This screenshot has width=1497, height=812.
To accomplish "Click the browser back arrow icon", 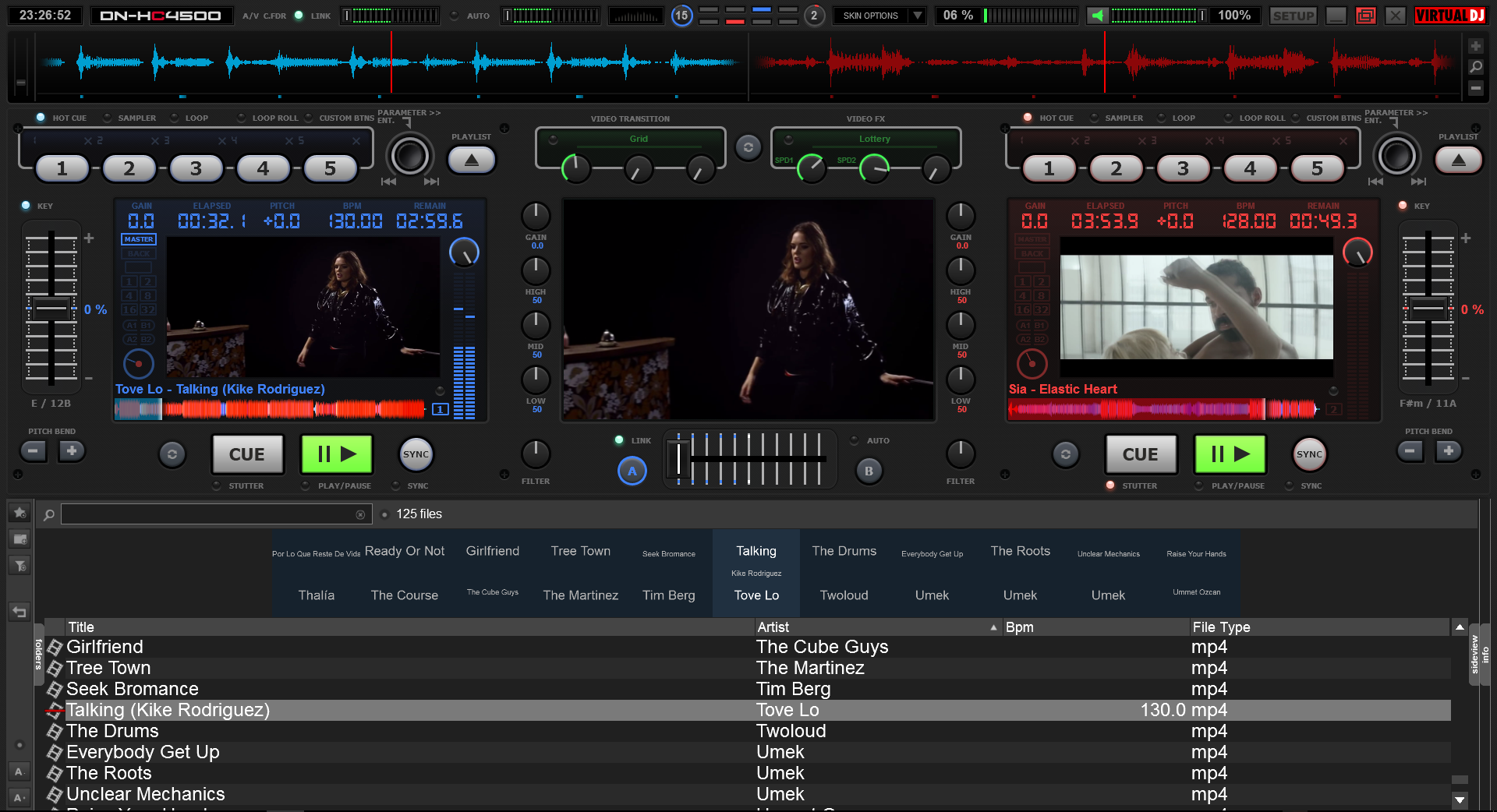I will click(x=19, y=612).
